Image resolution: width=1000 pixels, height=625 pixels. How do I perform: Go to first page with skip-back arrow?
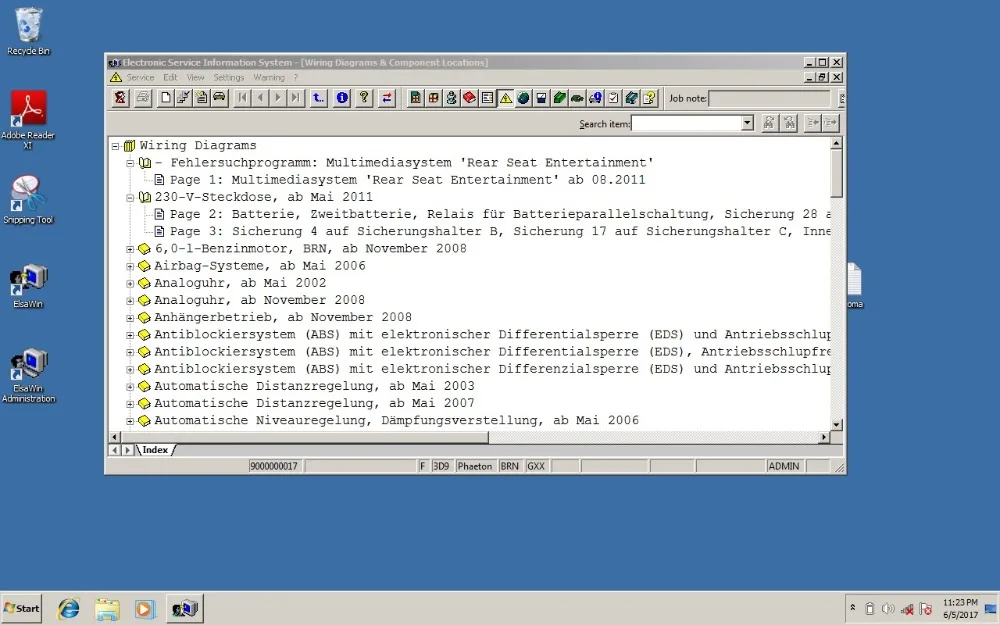click(x=242, y=98)
